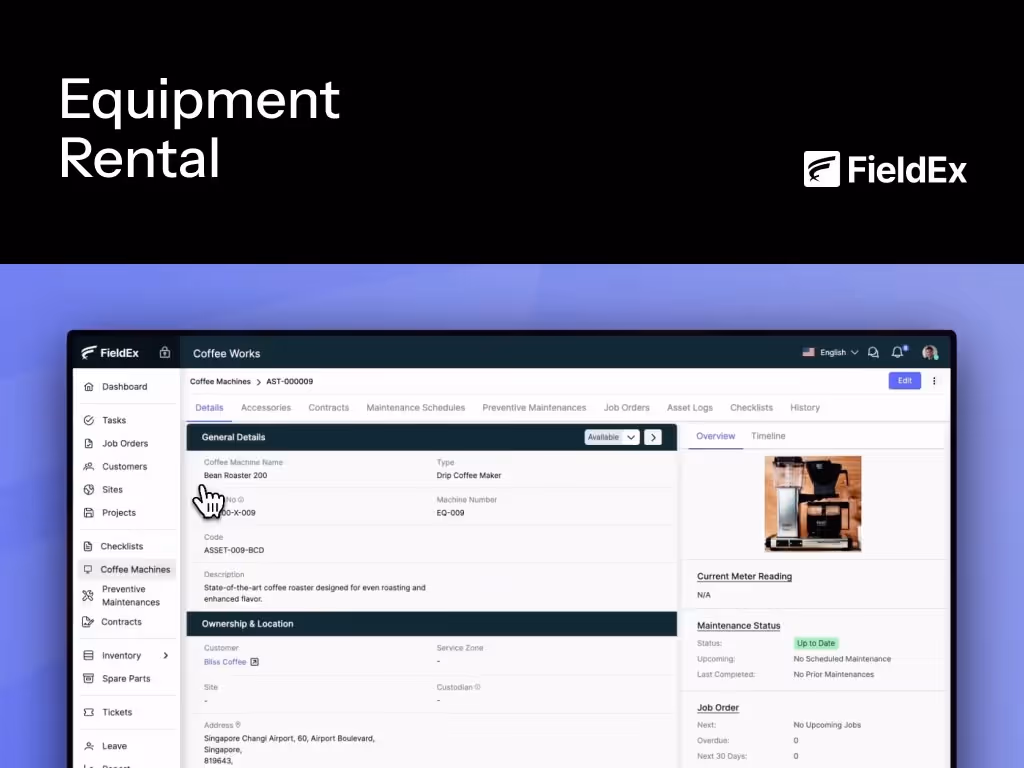Open the Asset Logs tab
The height and width of the screenshot is (768, 1024).
[690, 408]
